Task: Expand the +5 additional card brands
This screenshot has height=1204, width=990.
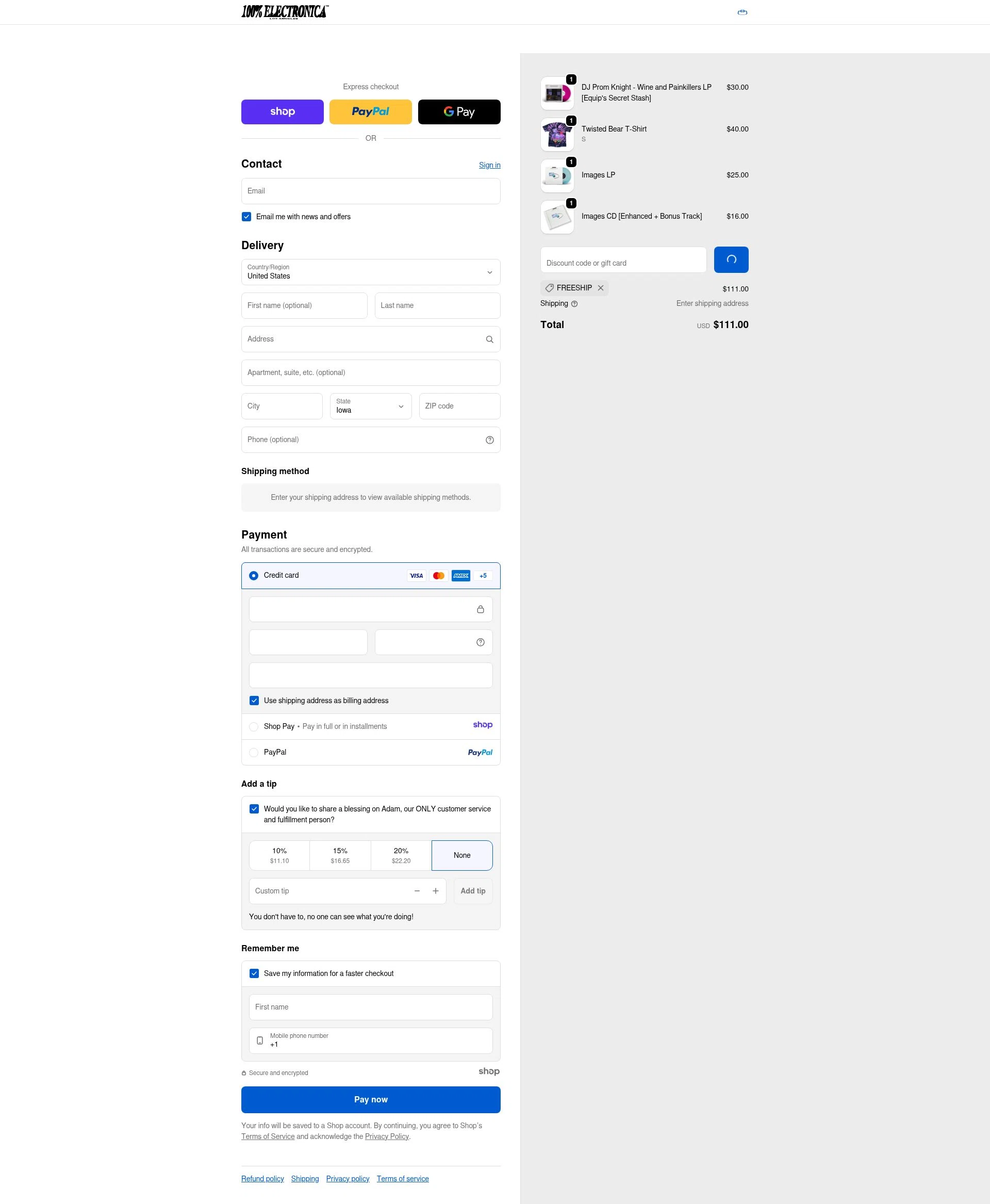Action: click(483, 575)
